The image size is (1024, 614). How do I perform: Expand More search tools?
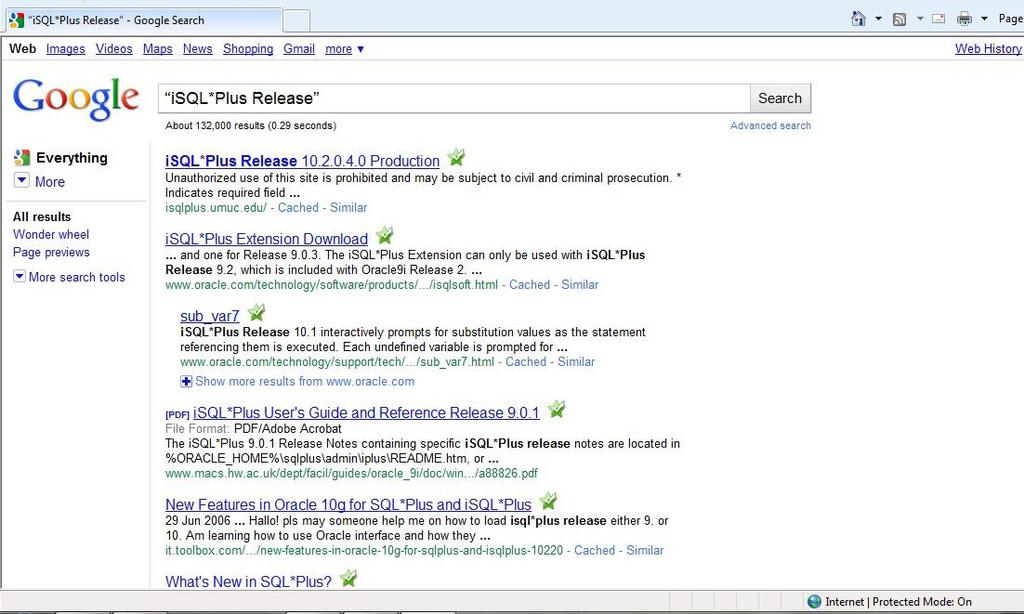click(x=69, y=277)
